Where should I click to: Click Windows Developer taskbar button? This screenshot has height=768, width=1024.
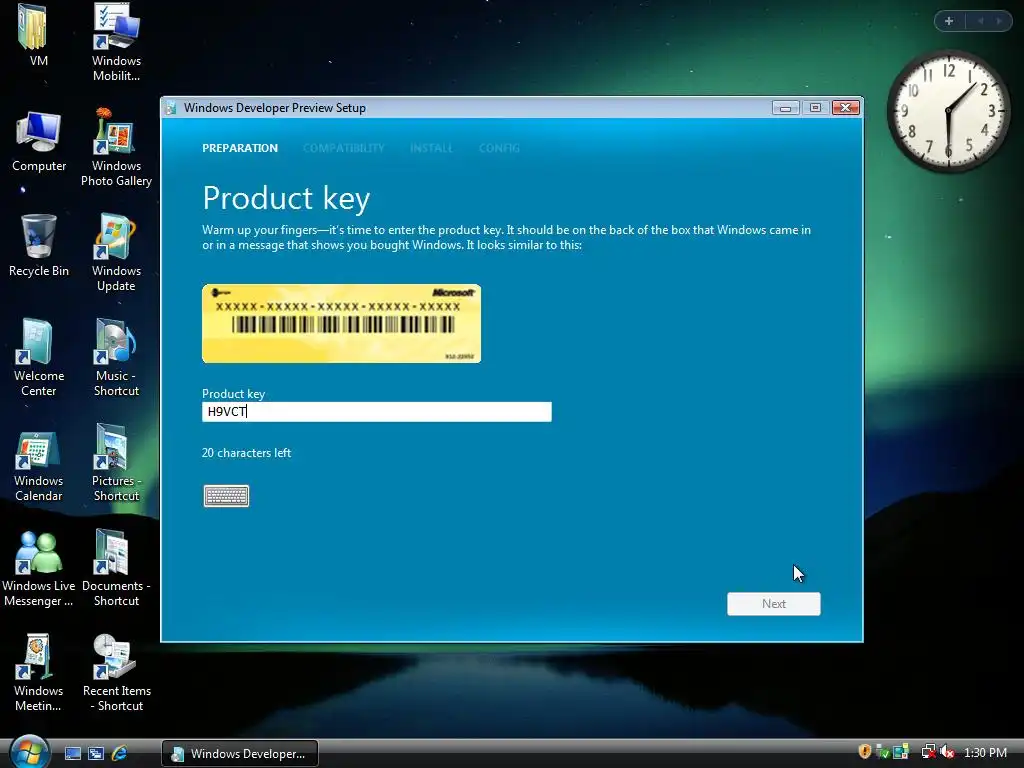(240, 753)
